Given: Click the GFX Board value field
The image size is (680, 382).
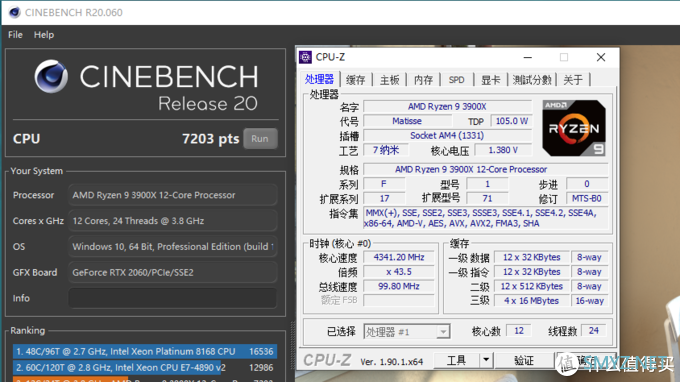Looking at the screenshot, I should click(172, 272).
